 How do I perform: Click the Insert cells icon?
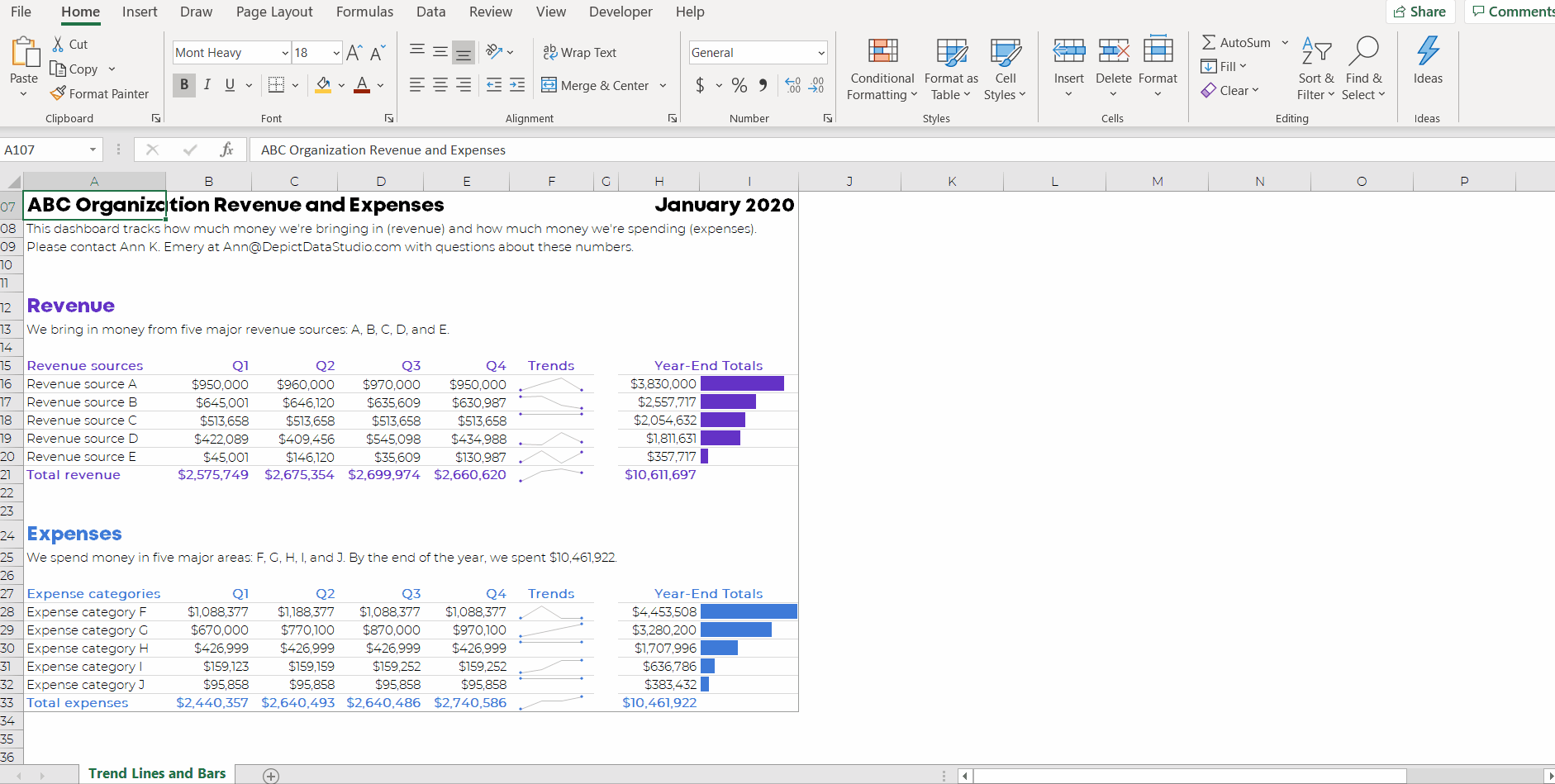tap(1069, 51)
